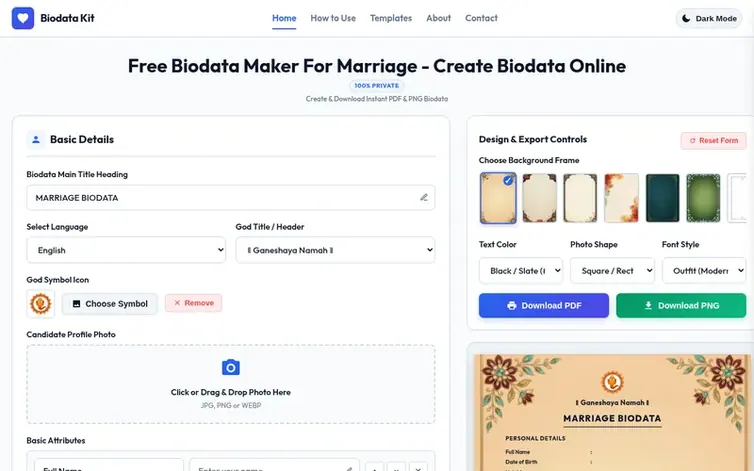Open the Contact page
The height and width of the screenshot is (471, 754).
pyautogui.click(x=481, y=18)
